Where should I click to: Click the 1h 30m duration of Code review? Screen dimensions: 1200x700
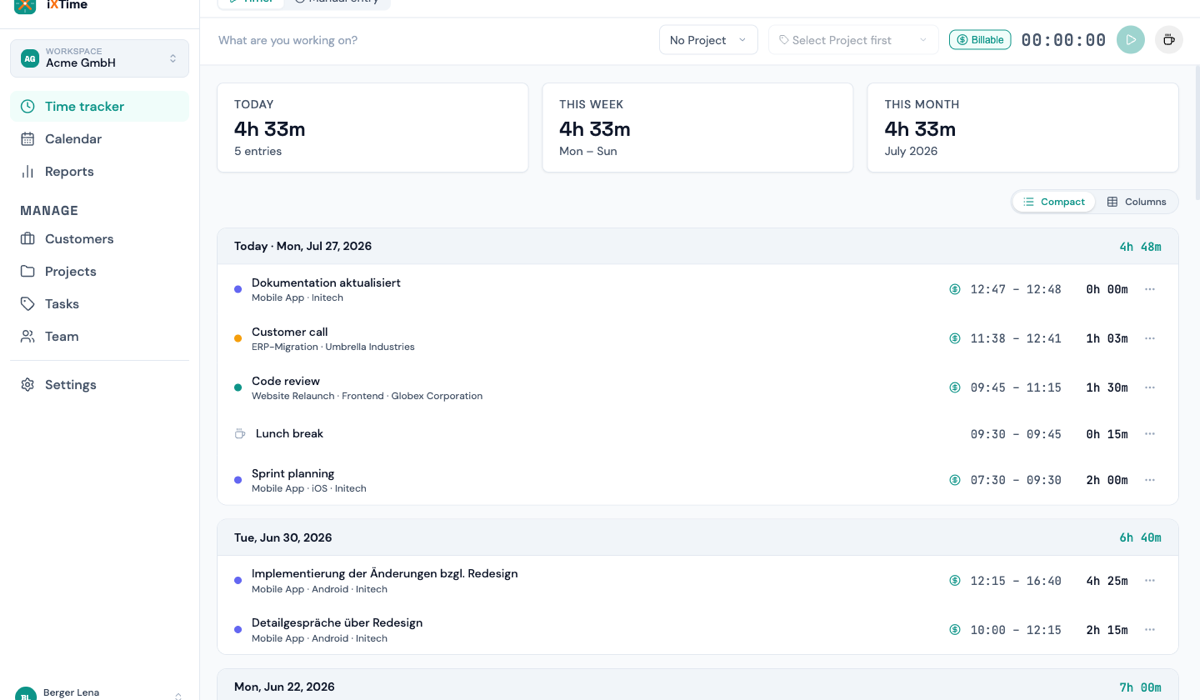(x=1107, y=387)
